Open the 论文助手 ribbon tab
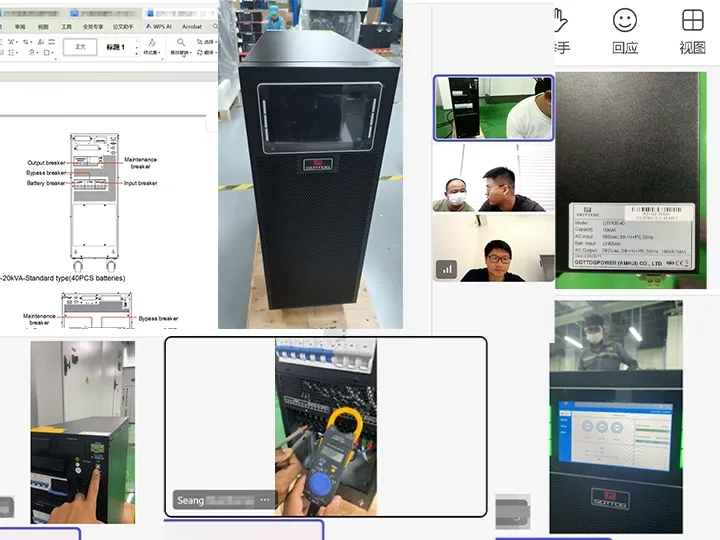This screenshot has width=720, height=540. (123, 27)
